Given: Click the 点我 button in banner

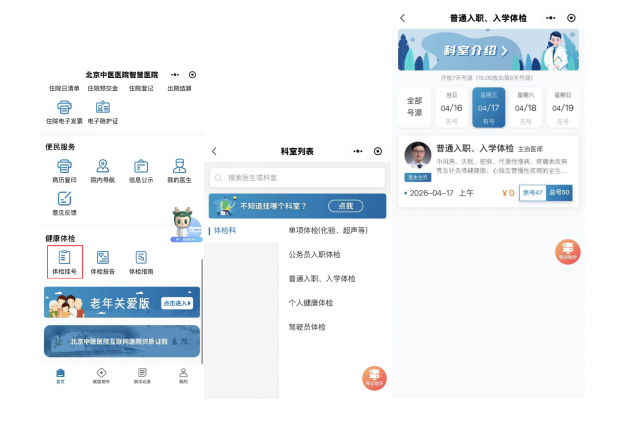Looking at the screenshot, I should click(x=345, y=205).
